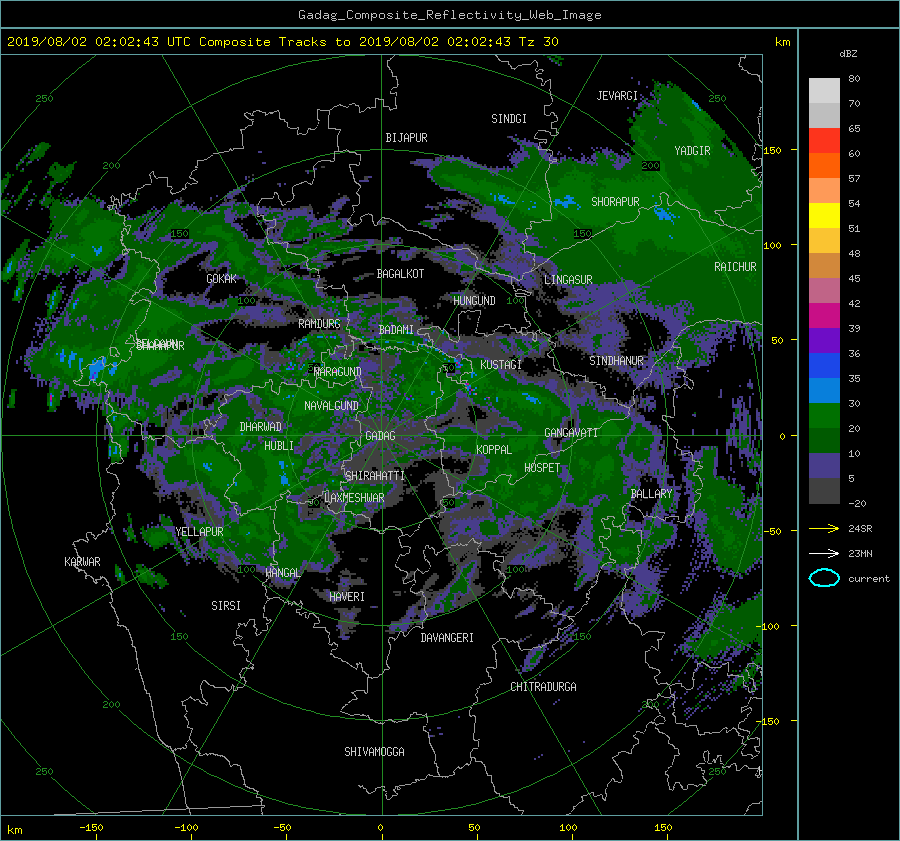This screenshot has height=841, width=900.
Task: Click the KOPPAL city label
Action: coord(494,450)
